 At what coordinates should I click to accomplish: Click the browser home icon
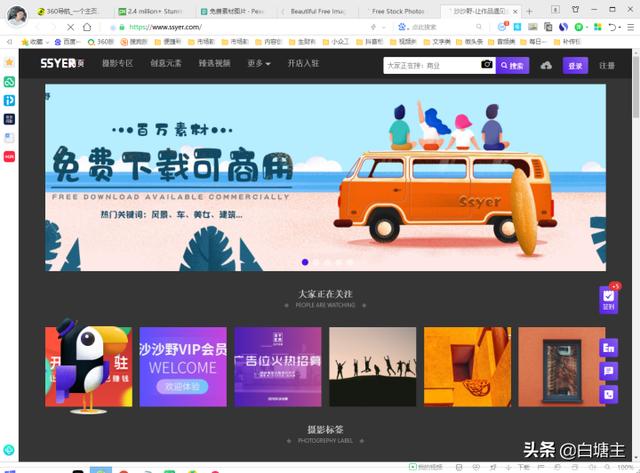pyautogui.click(x=87, y=27)
